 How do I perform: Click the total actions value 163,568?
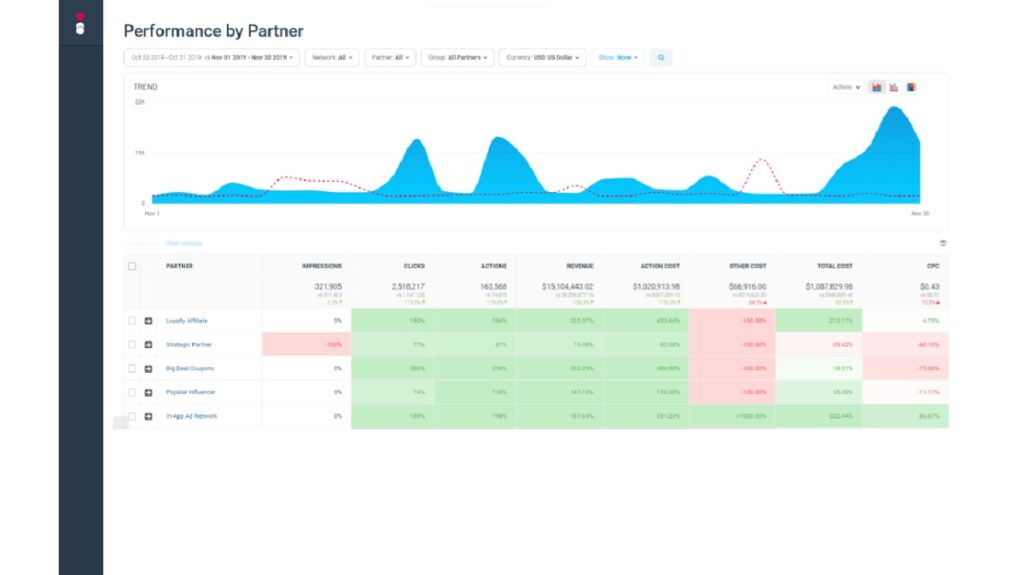point(493,287)
